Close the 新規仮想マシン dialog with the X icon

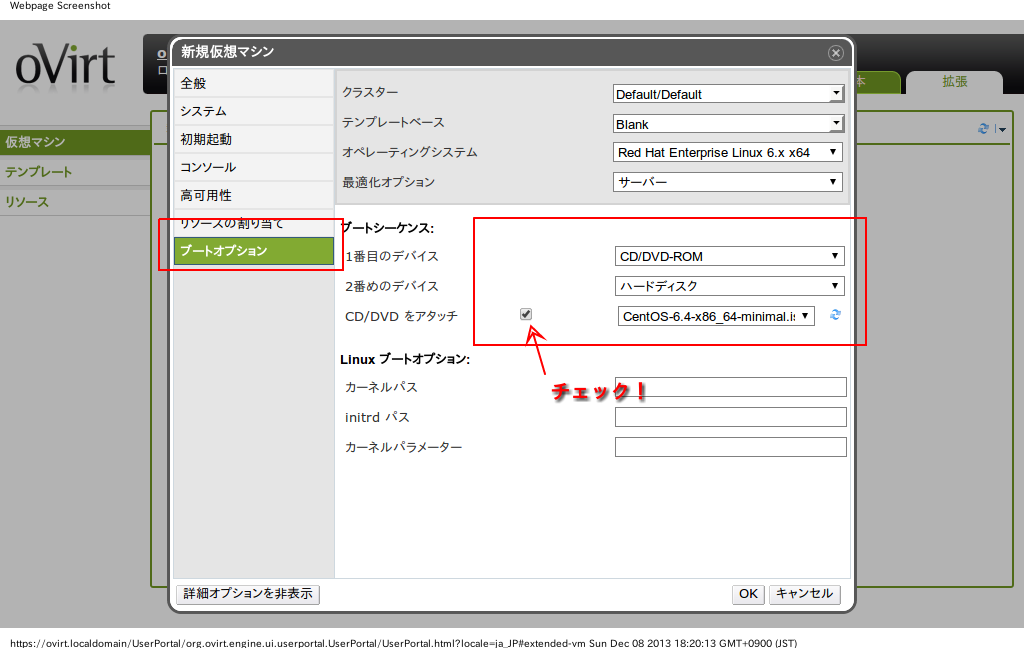835,53
